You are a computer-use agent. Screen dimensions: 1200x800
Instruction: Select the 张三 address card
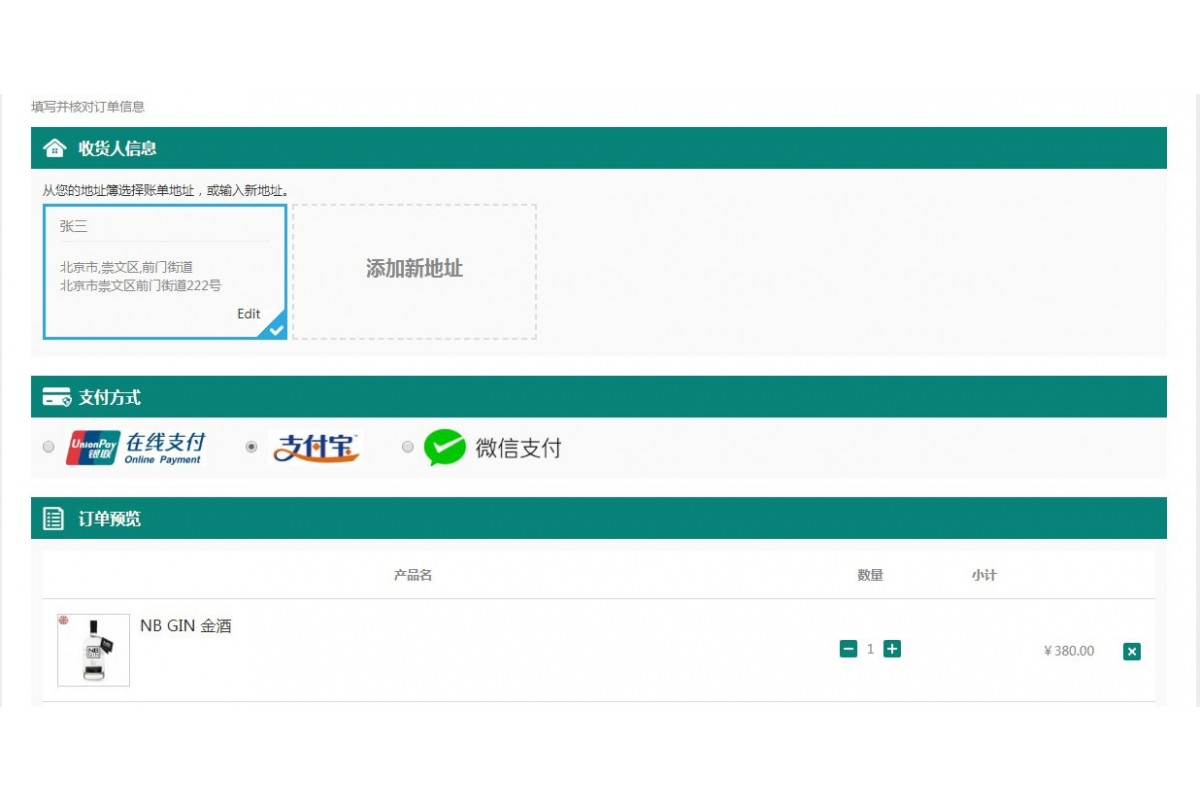click(x=165, y=272)
